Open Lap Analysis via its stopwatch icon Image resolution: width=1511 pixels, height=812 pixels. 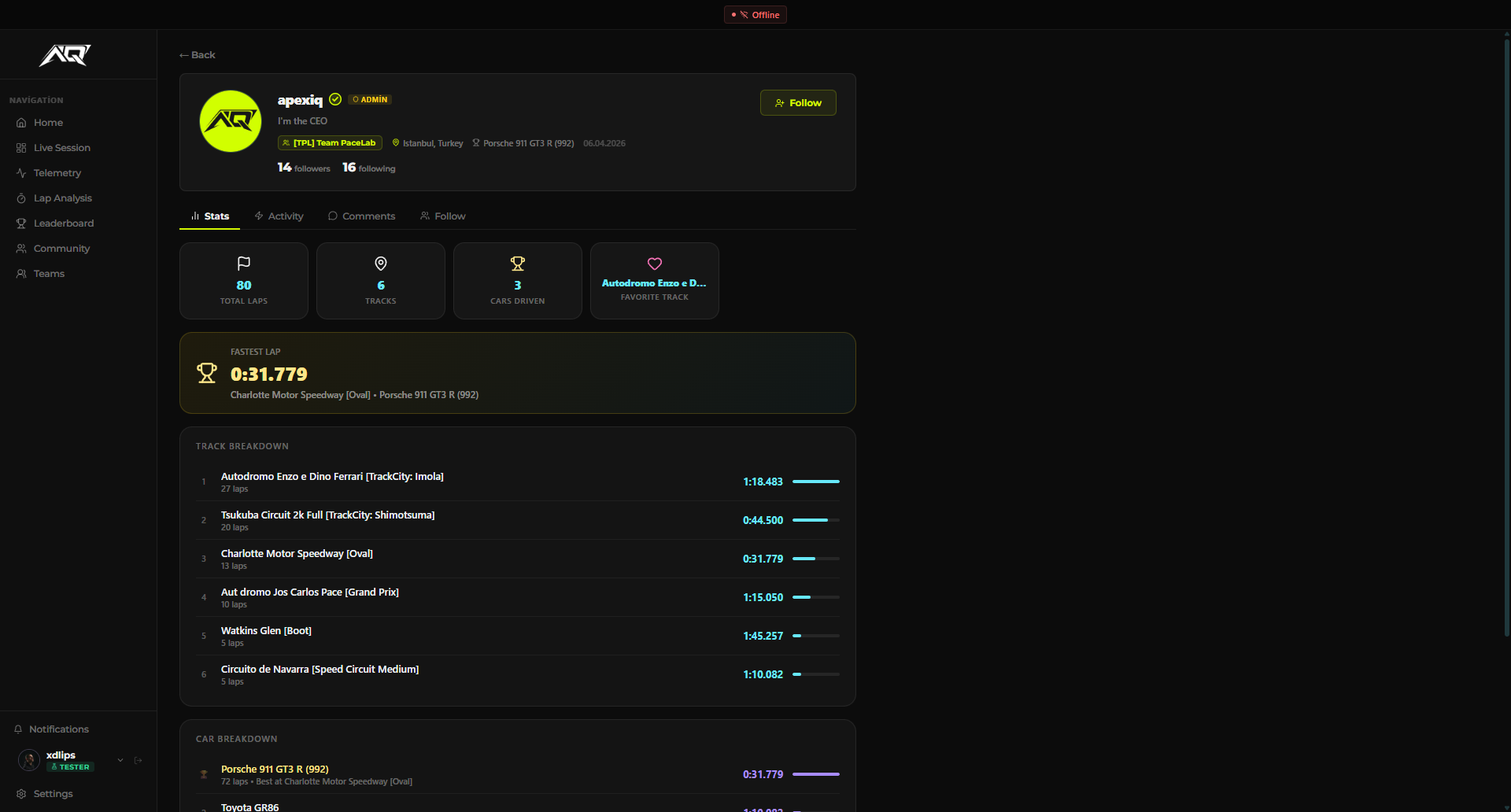pos(21,198)
